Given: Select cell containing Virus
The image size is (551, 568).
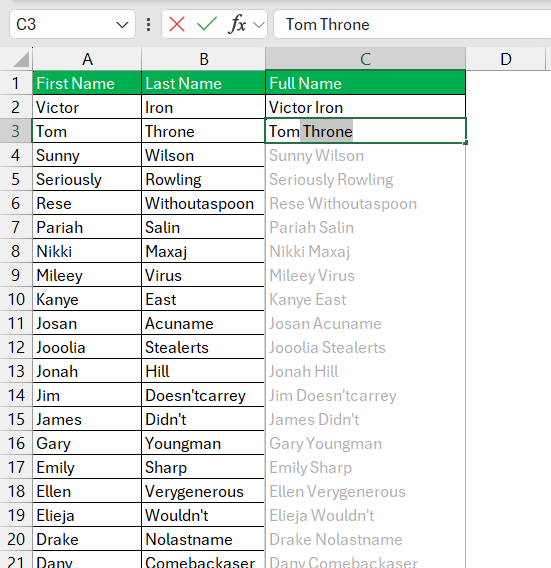Looking at the screenshot, I should tap(203, 275).
